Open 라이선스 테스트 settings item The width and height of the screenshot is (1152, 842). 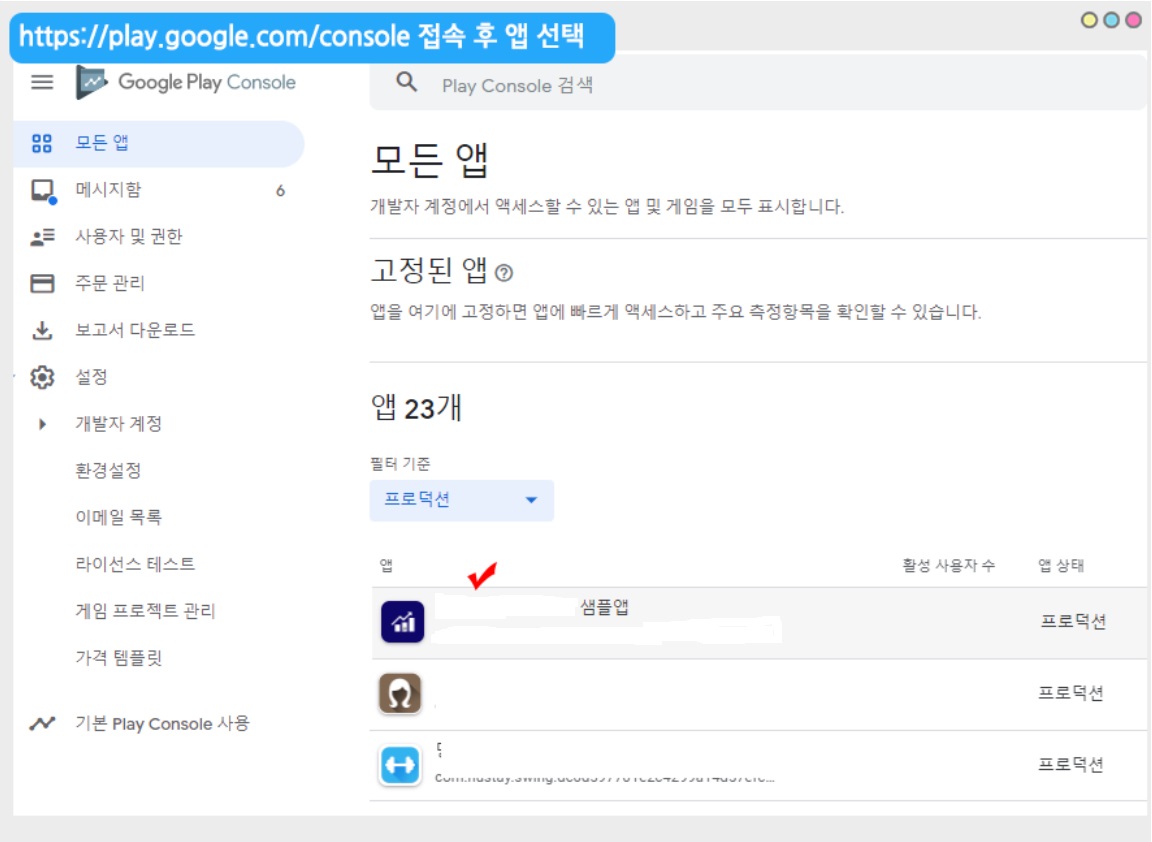point(135,564)
